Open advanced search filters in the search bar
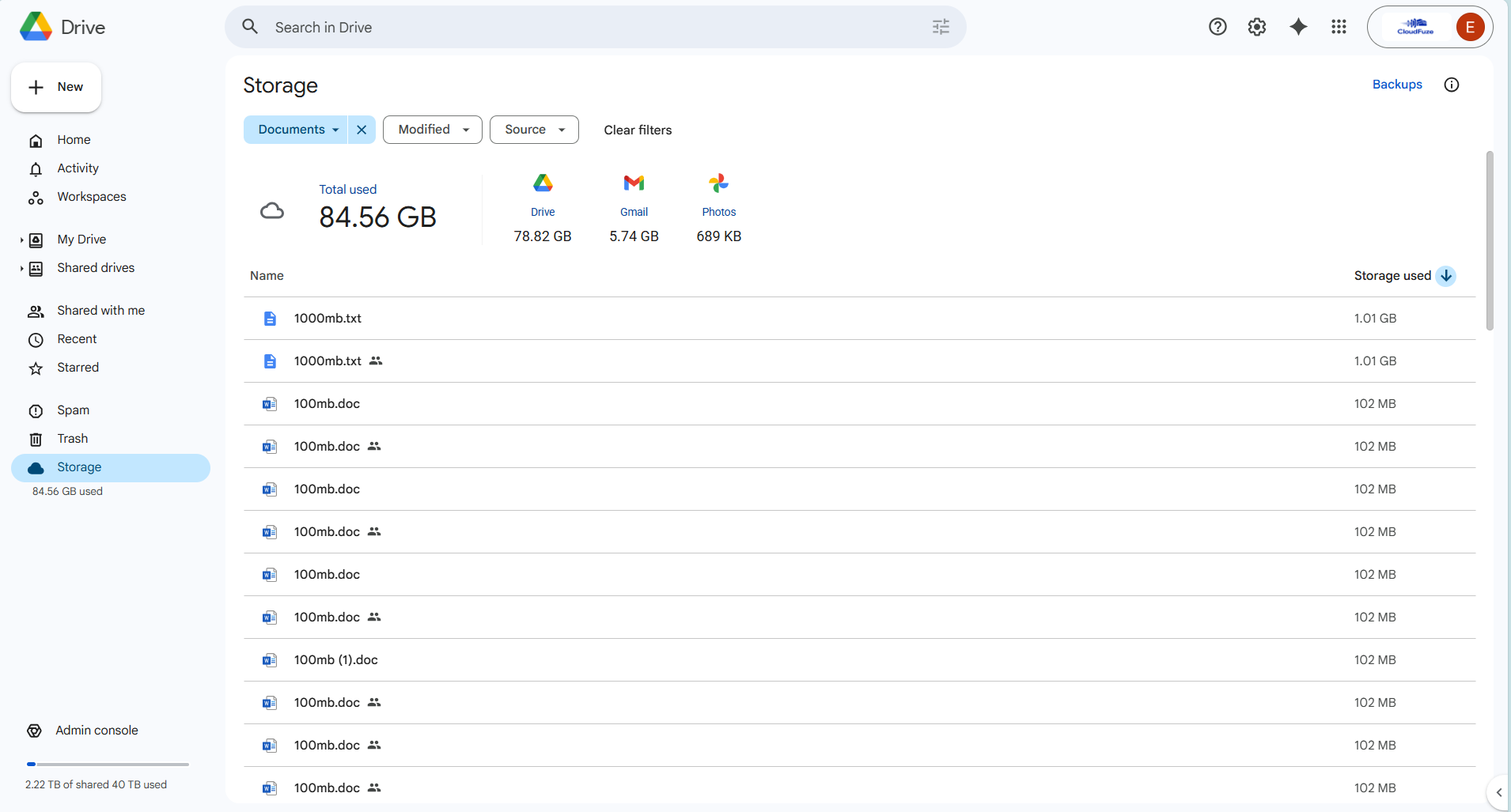The width and height of the screenshot is (1511, 812). point(941,26)
